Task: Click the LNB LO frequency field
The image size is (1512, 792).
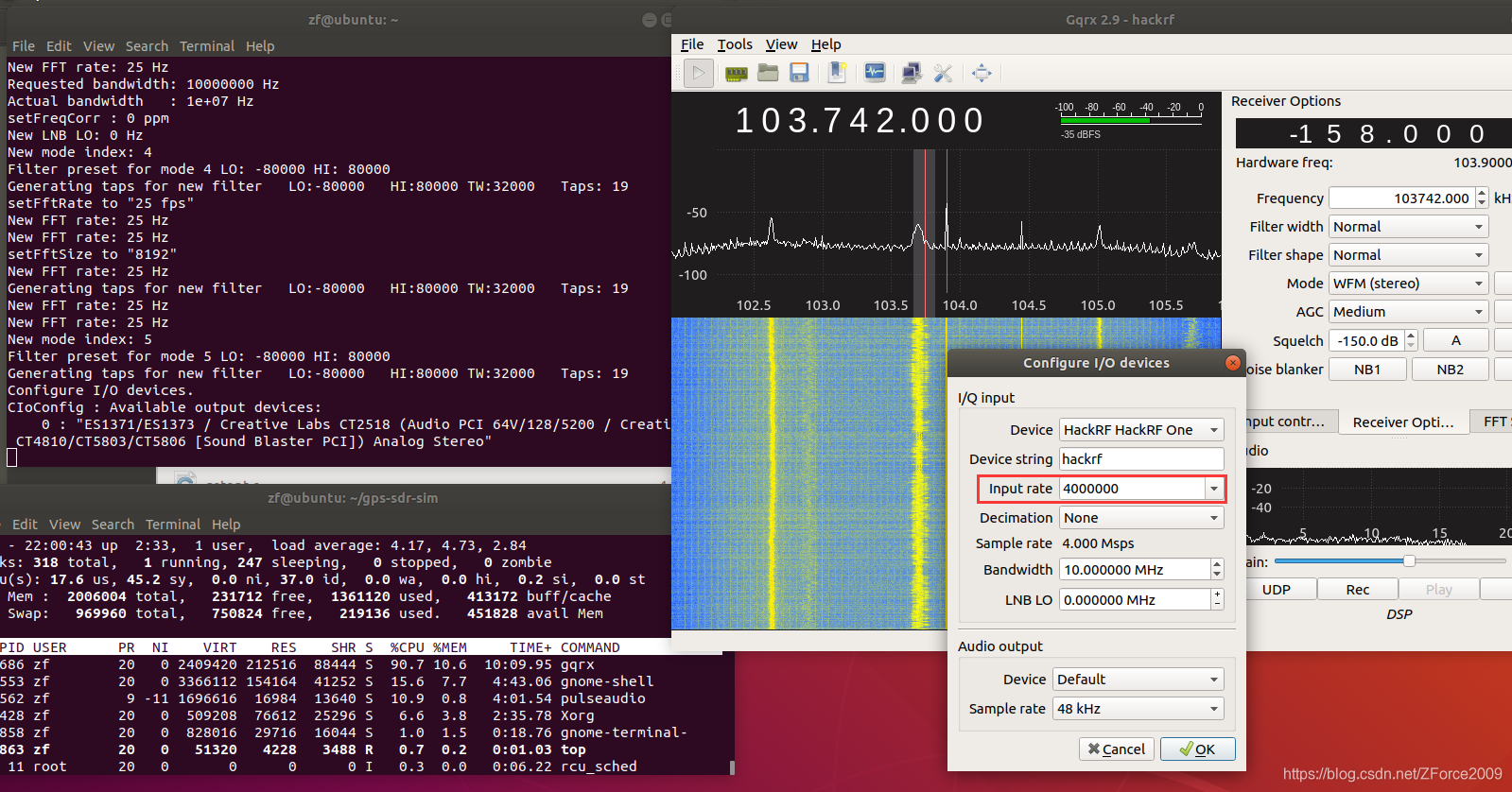Action: pos(1135,600)
